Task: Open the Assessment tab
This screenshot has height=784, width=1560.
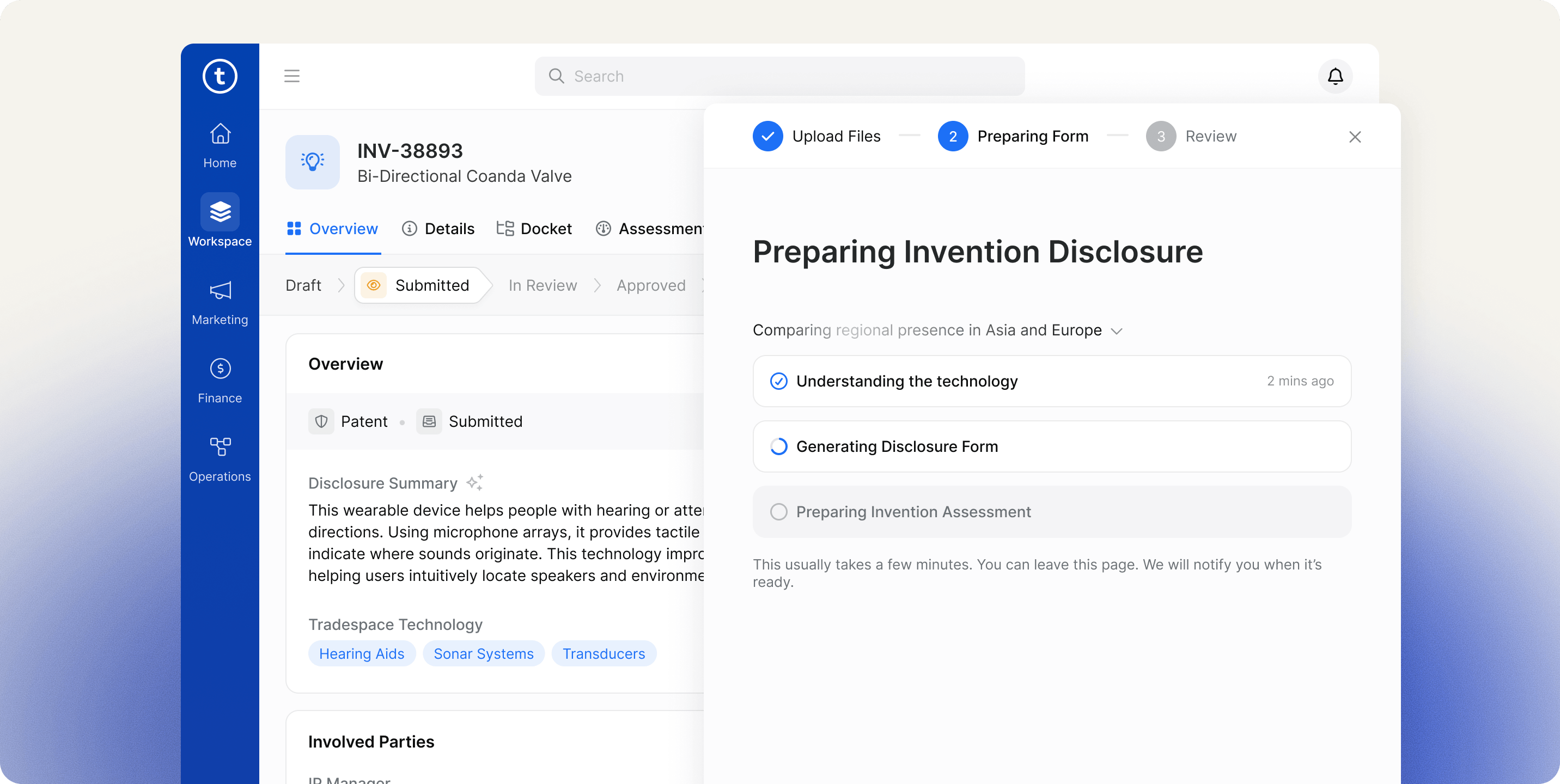Action: [649, 229]
